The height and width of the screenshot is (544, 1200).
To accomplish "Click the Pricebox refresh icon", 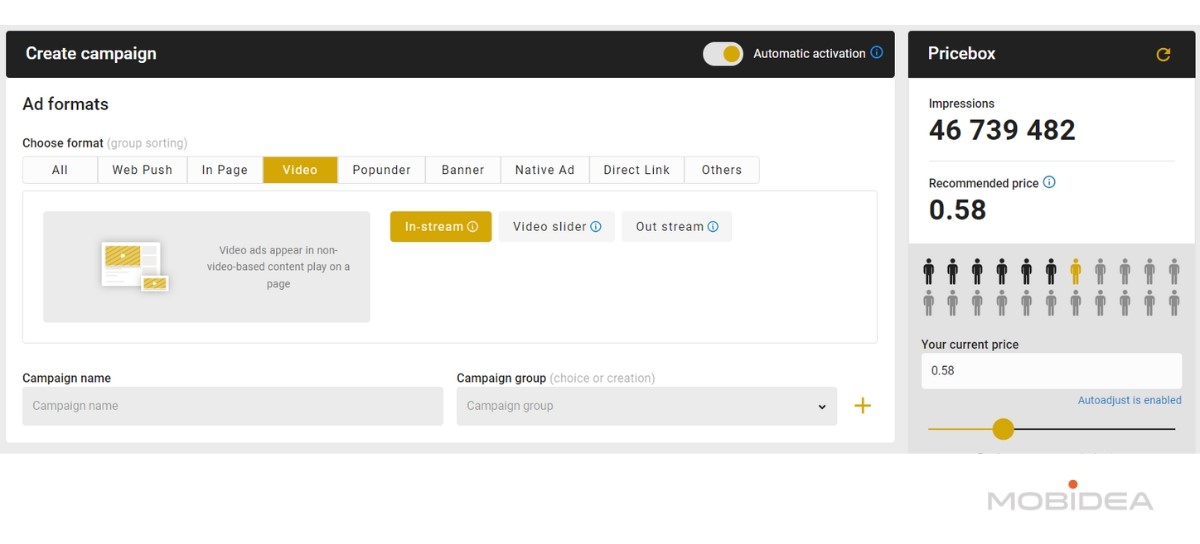I will [x=1163, y=54].
